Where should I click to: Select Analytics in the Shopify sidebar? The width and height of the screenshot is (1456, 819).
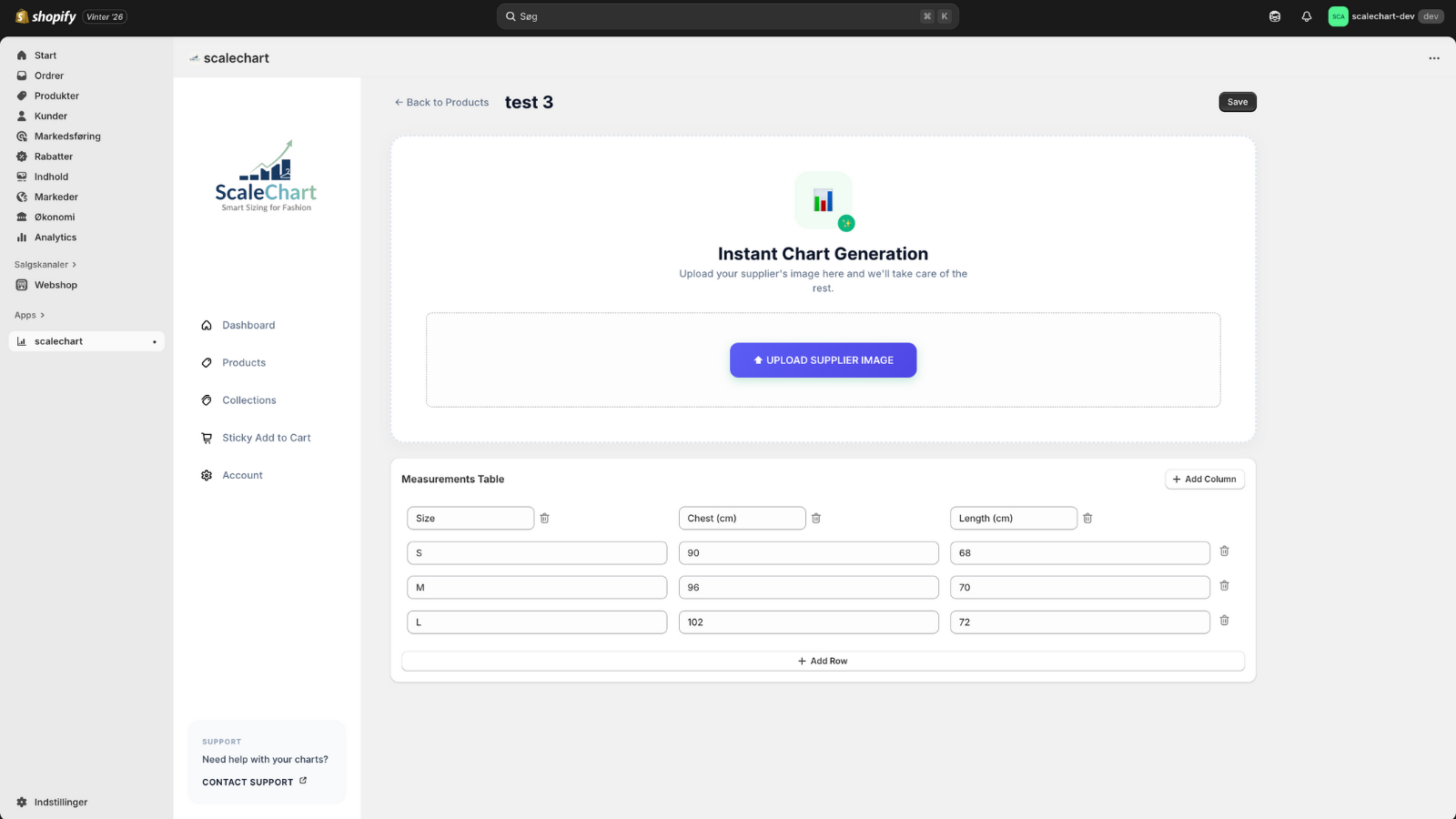click(56, 237)
